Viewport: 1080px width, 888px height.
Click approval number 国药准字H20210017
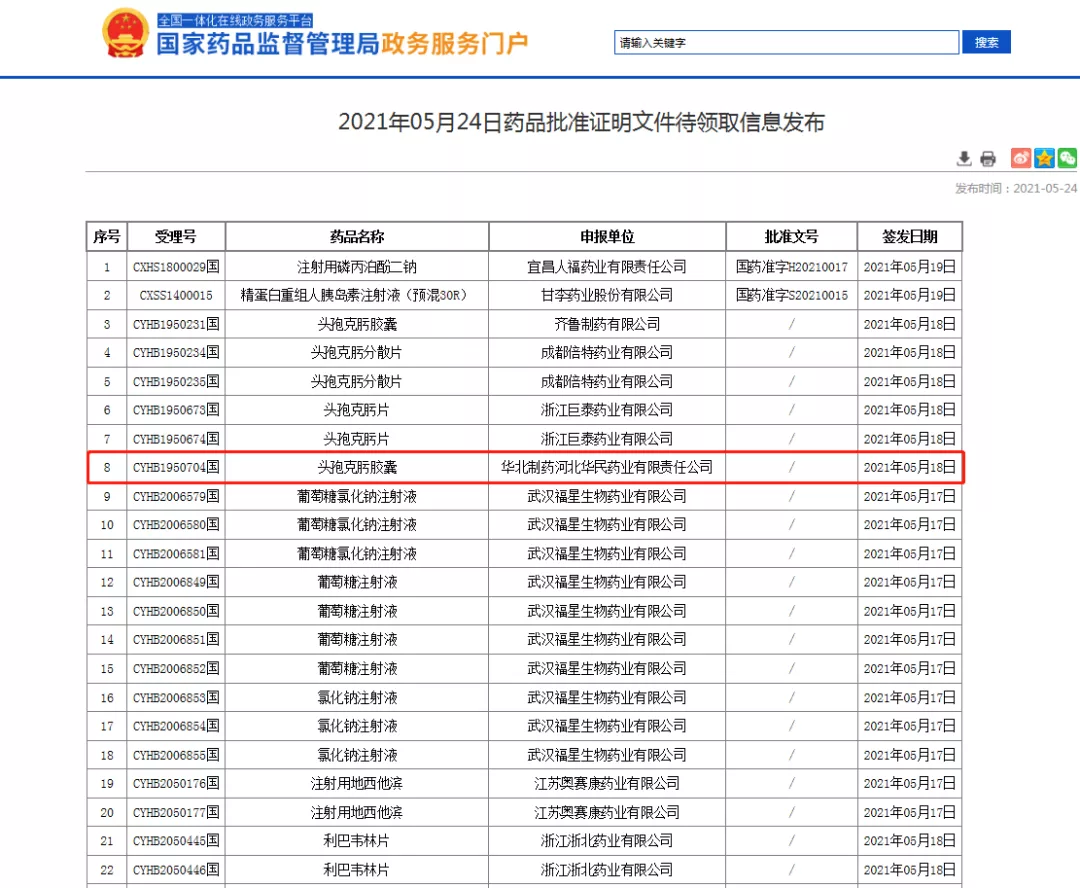click(791, 267)
